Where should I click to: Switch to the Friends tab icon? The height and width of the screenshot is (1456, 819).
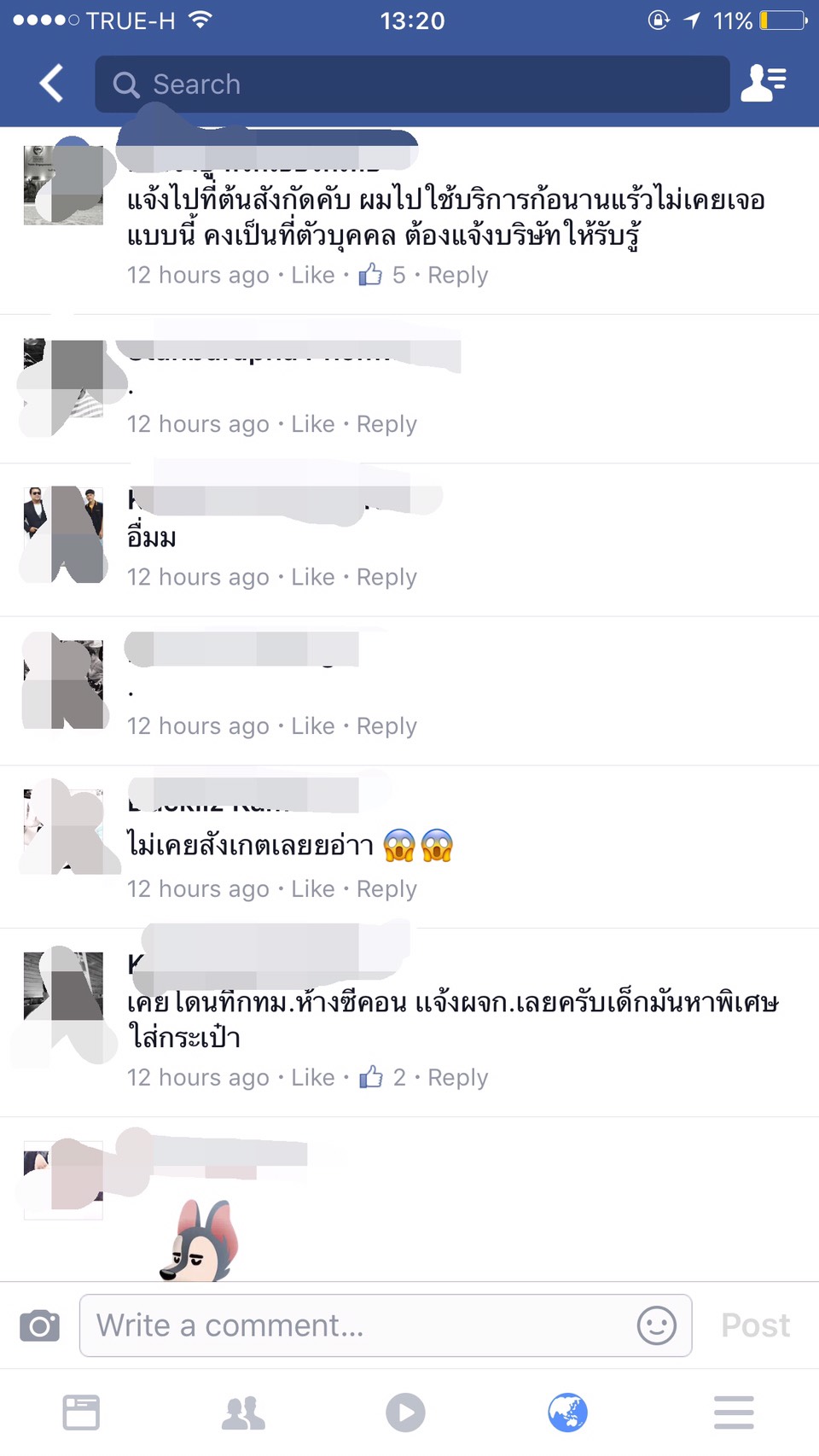pos(243,1412)
